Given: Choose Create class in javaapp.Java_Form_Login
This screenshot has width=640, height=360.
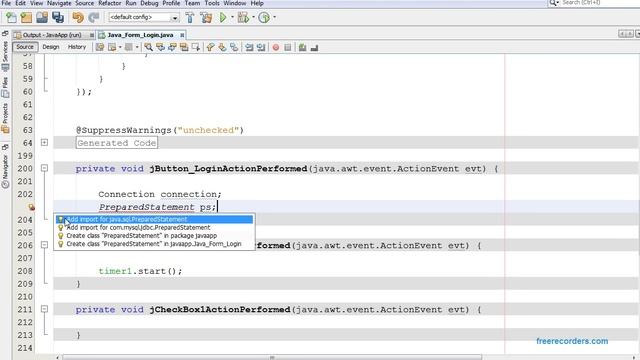Looking at the screenshot, I should coord(154,244).
